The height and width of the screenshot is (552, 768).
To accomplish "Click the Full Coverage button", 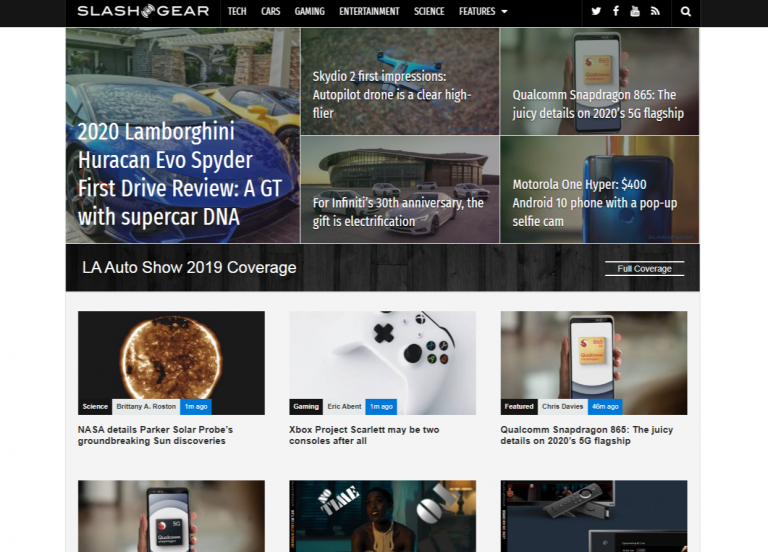I will click(644, 268).
